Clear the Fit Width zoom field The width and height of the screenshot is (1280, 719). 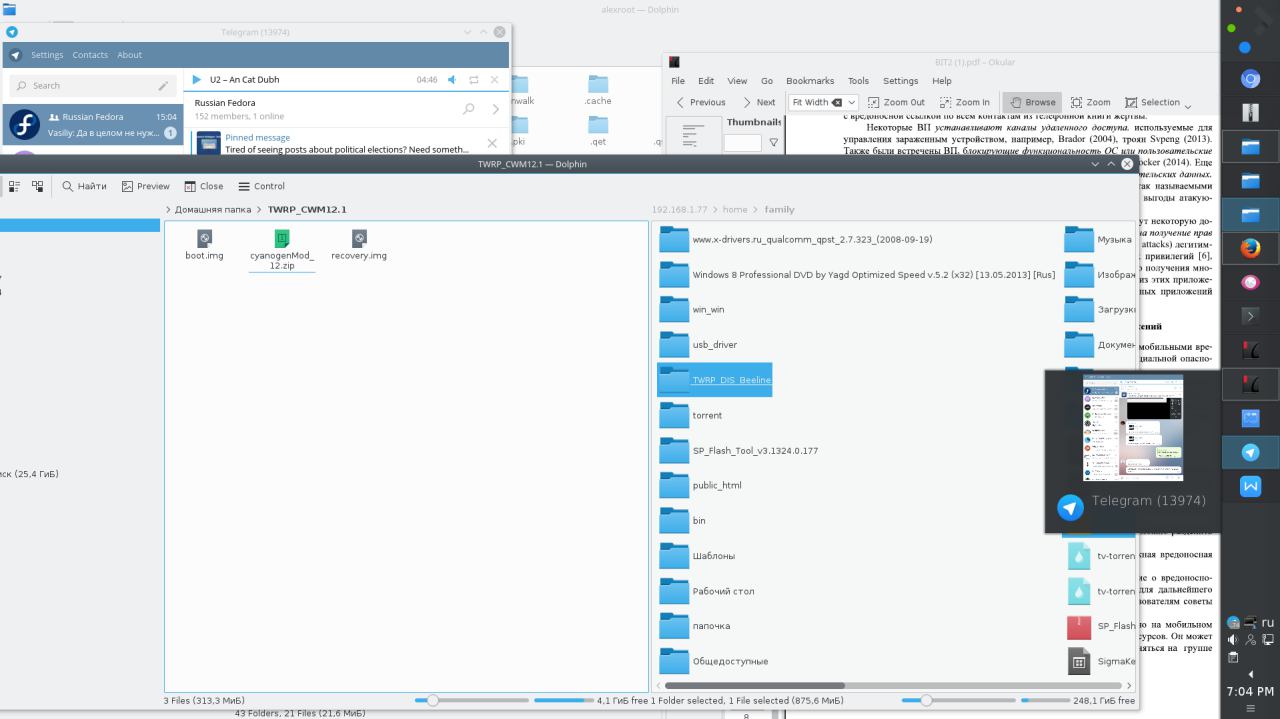coord(838,102)
